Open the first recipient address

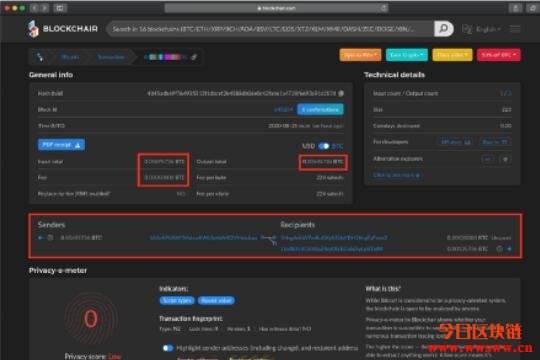pos(334,238)
